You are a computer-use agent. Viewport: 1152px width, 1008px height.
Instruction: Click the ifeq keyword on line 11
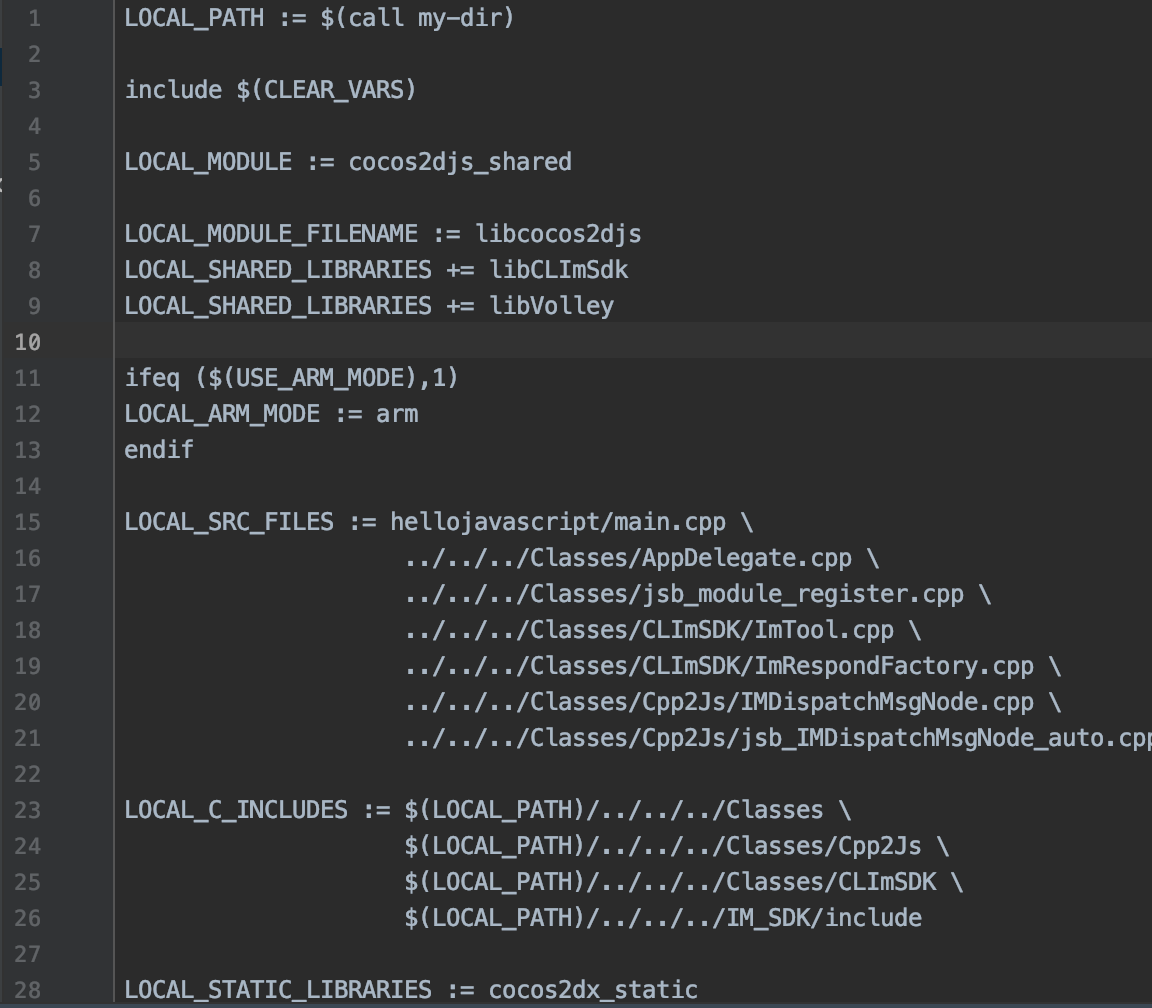pos(152,378)
